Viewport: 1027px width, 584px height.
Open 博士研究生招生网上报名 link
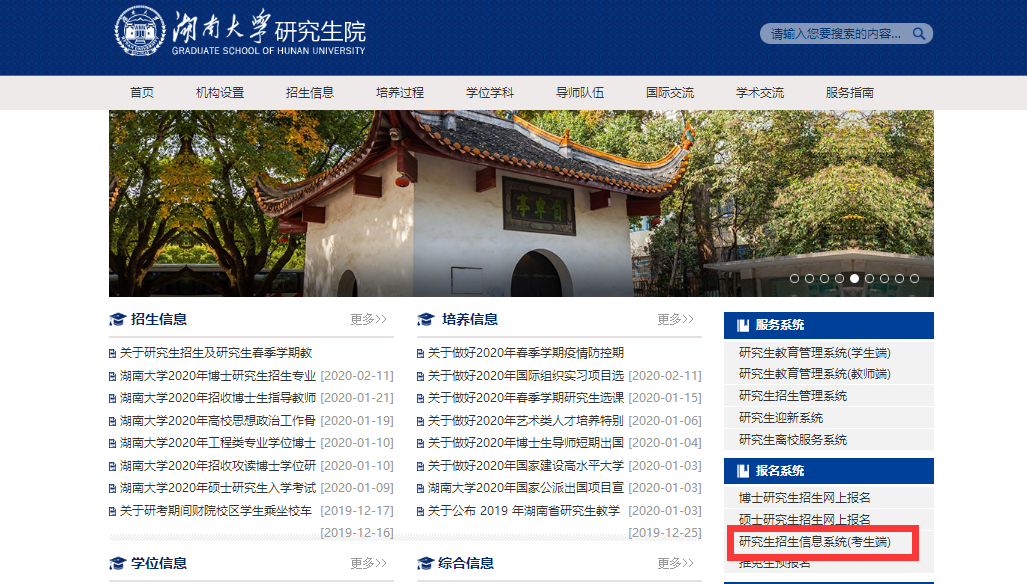[x=805, y=498]
